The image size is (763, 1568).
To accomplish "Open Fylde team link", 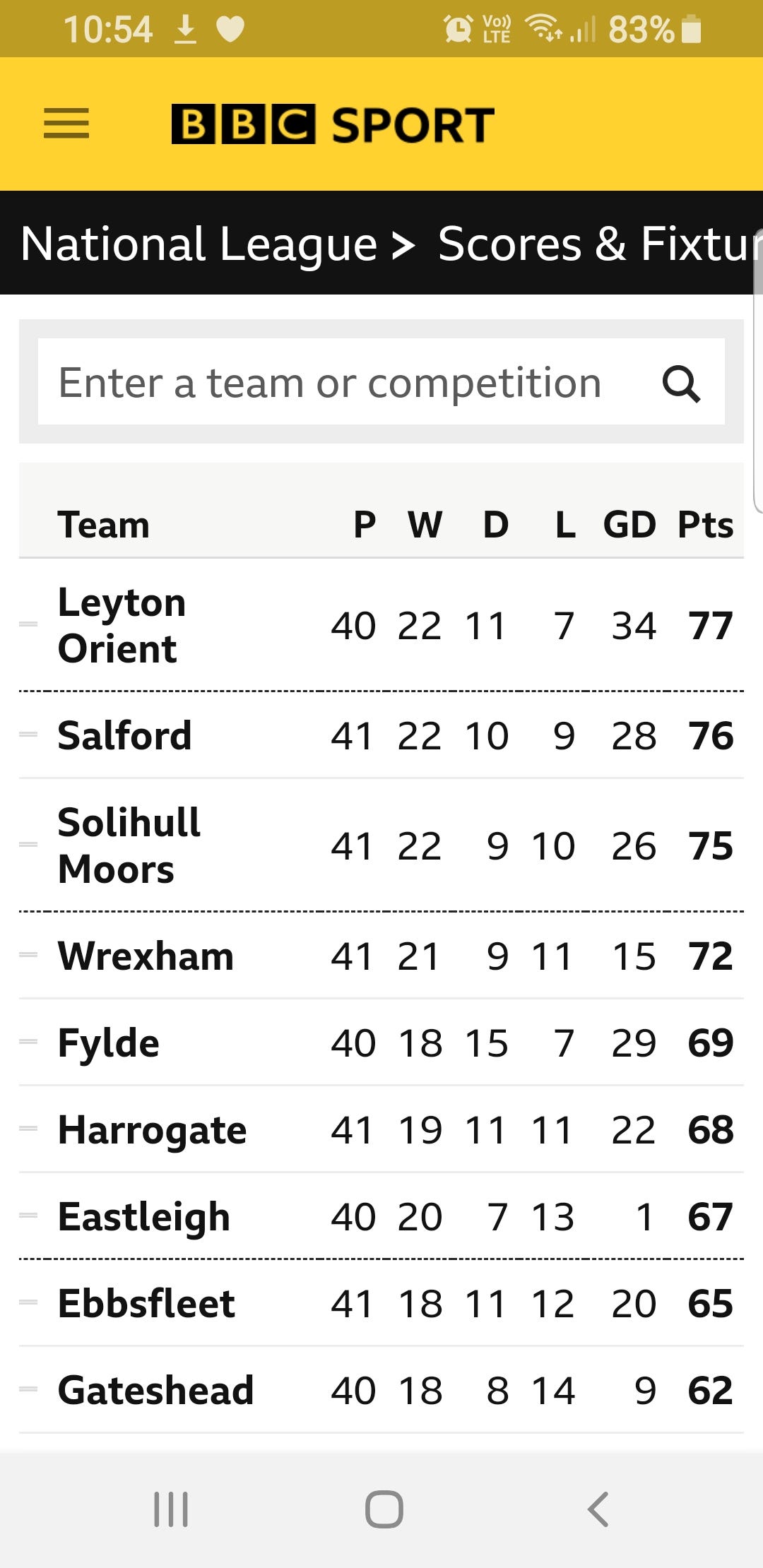I will 108,1043.
